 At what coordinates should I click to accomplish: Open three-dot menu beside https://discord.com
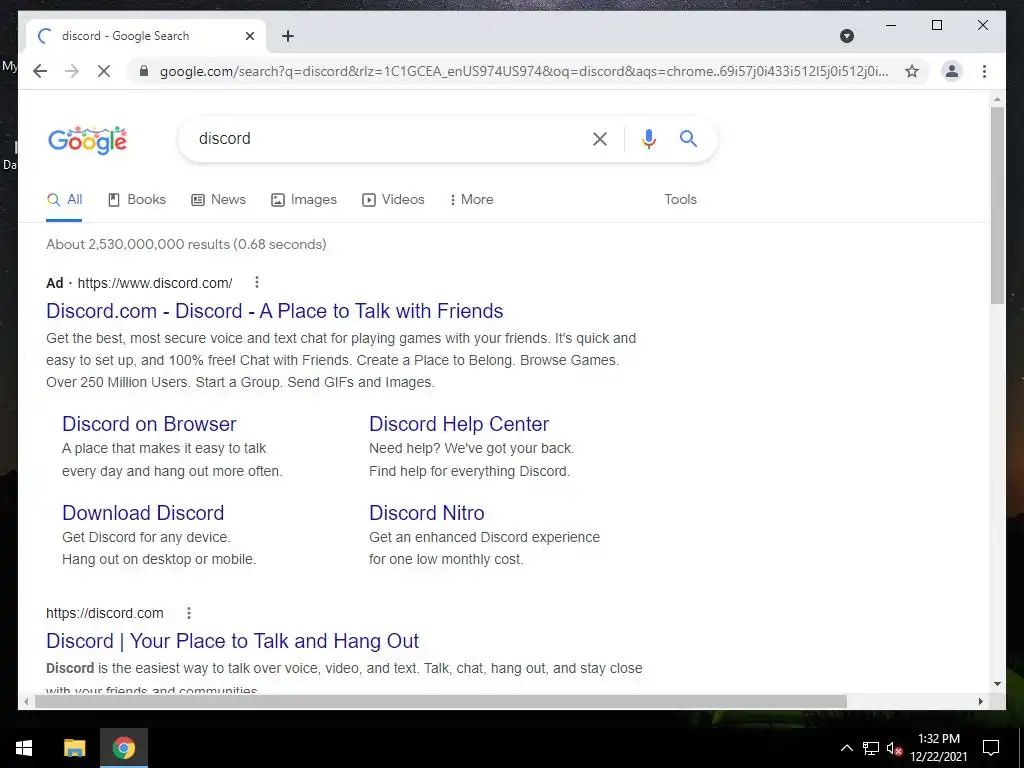(x=189, y=613)
